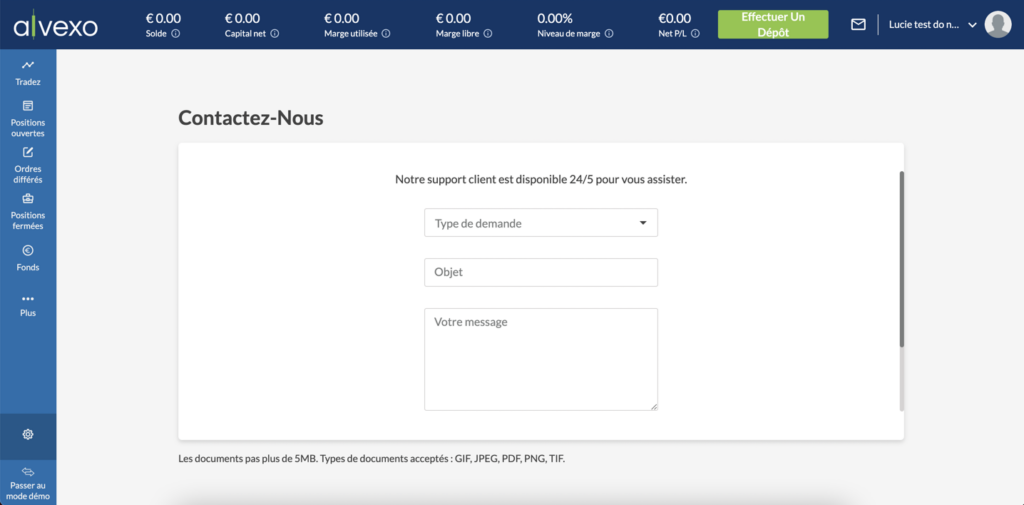Click the alvexo logo
The height and width of the screenshot is (505, 1024).
tap(56, 25)
